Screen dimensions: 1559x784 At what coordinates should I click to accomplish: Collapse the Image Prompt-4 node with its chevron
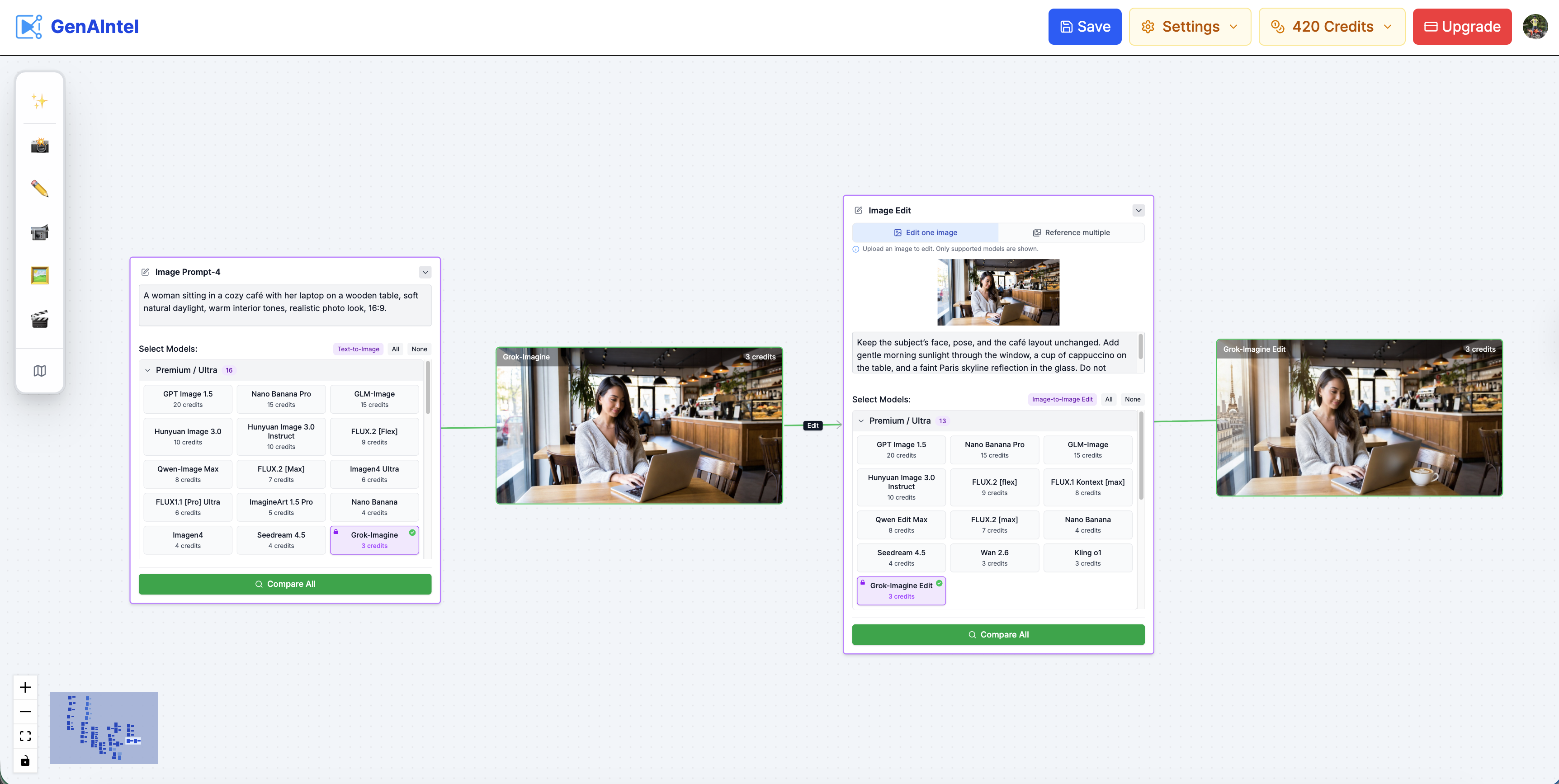(x=425, y=272)
